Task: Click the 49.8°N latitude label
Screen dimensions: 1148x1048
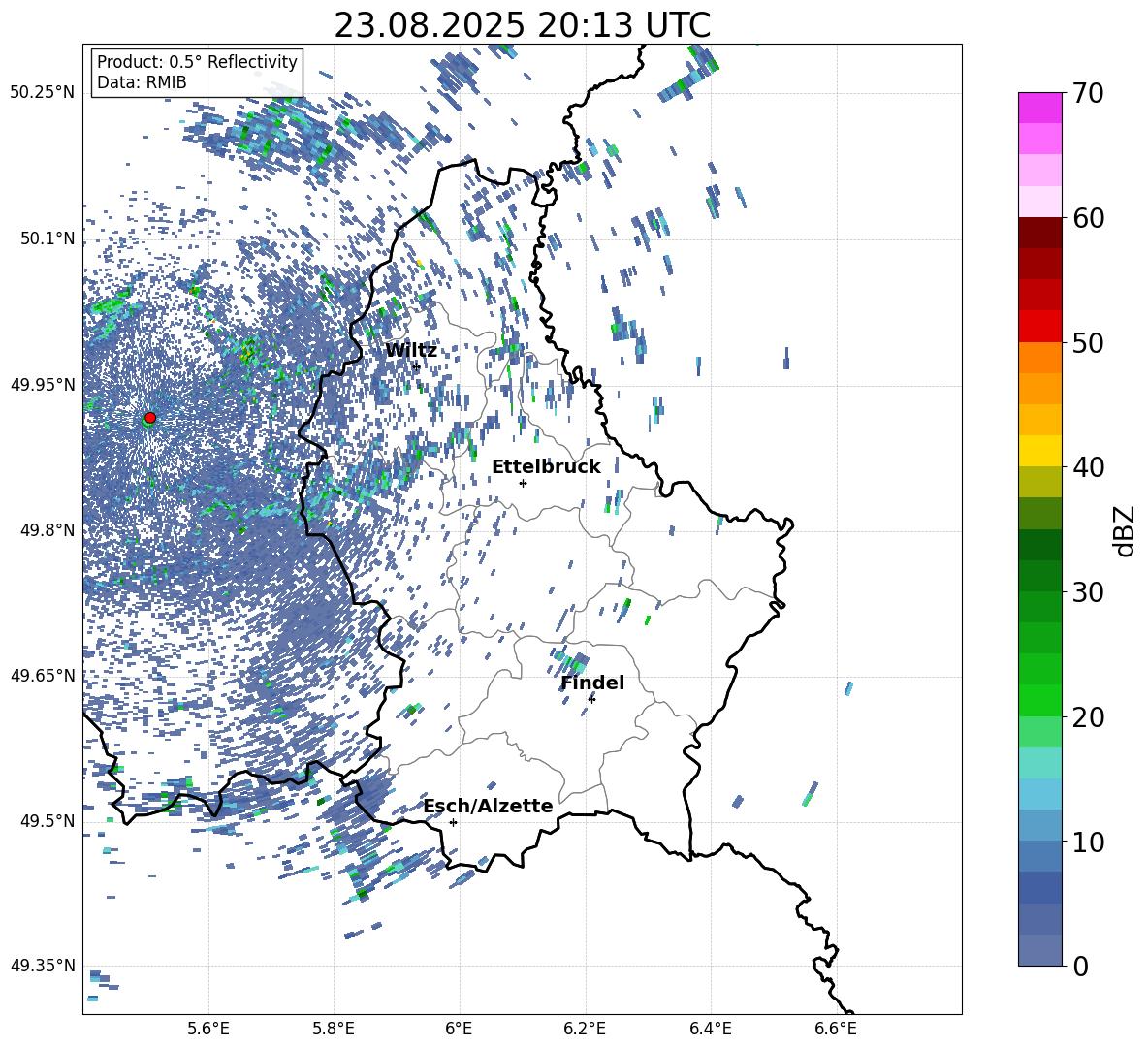Action: [x=48, y=530]
